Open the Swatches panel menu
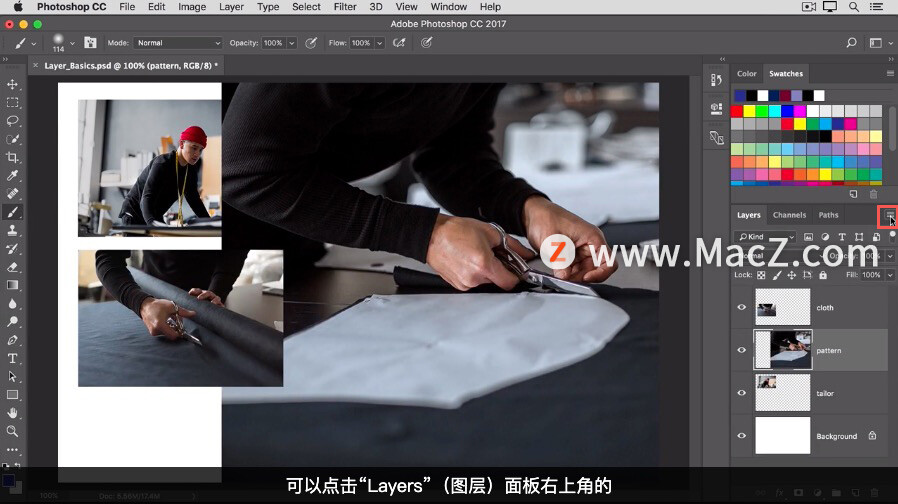This screenshot has height=504, width=898. (890, 73)
